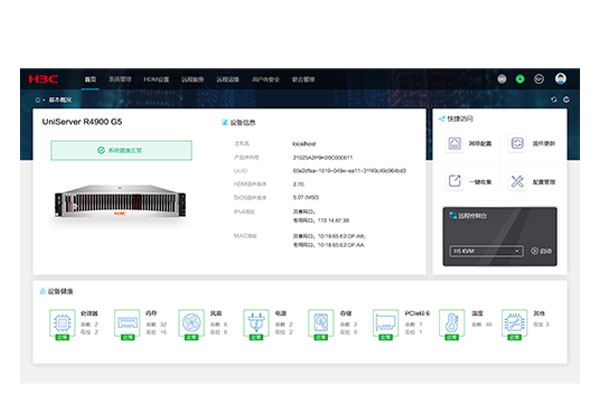Click the green power status indicator

[520, 79]
